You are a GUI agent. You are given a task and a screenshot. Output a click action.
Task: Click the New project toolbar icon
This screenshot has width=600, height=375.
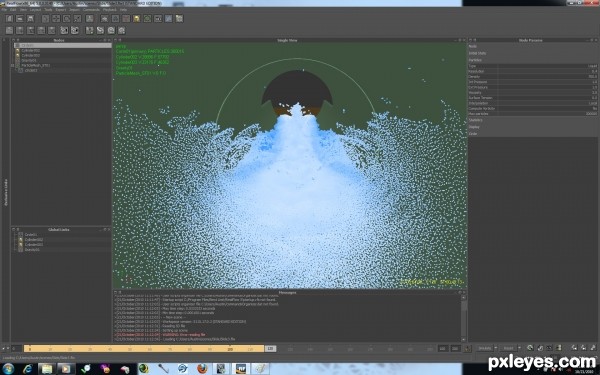[9, 18]
